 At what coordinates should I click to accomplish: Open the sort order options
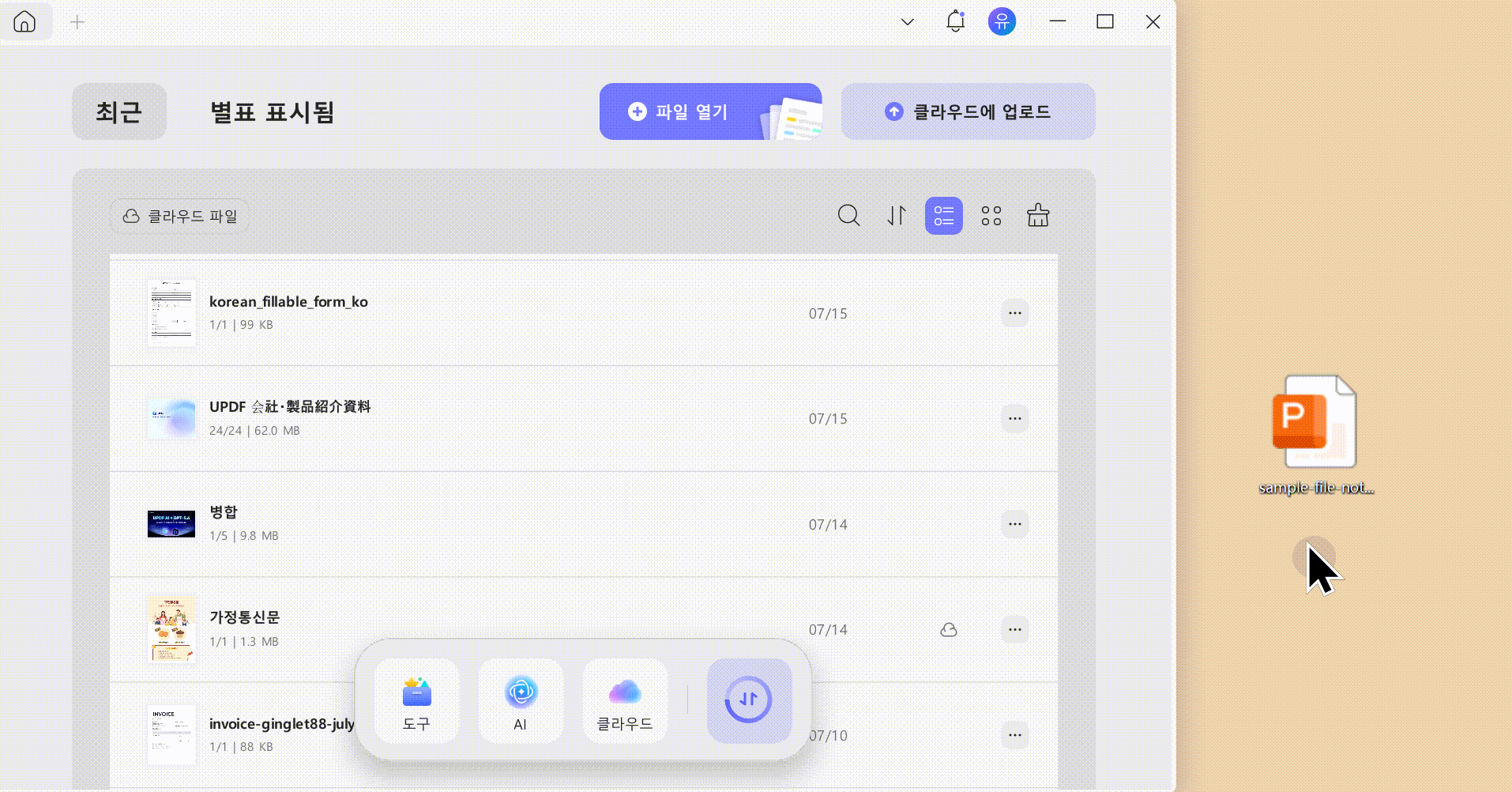(896, 215)
